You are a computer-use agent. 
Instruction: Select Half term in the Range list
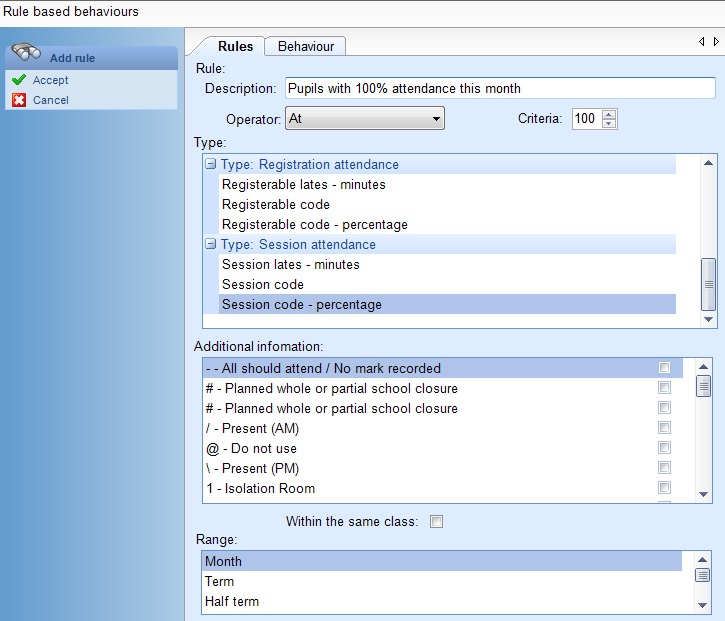[x=442, y=601]
